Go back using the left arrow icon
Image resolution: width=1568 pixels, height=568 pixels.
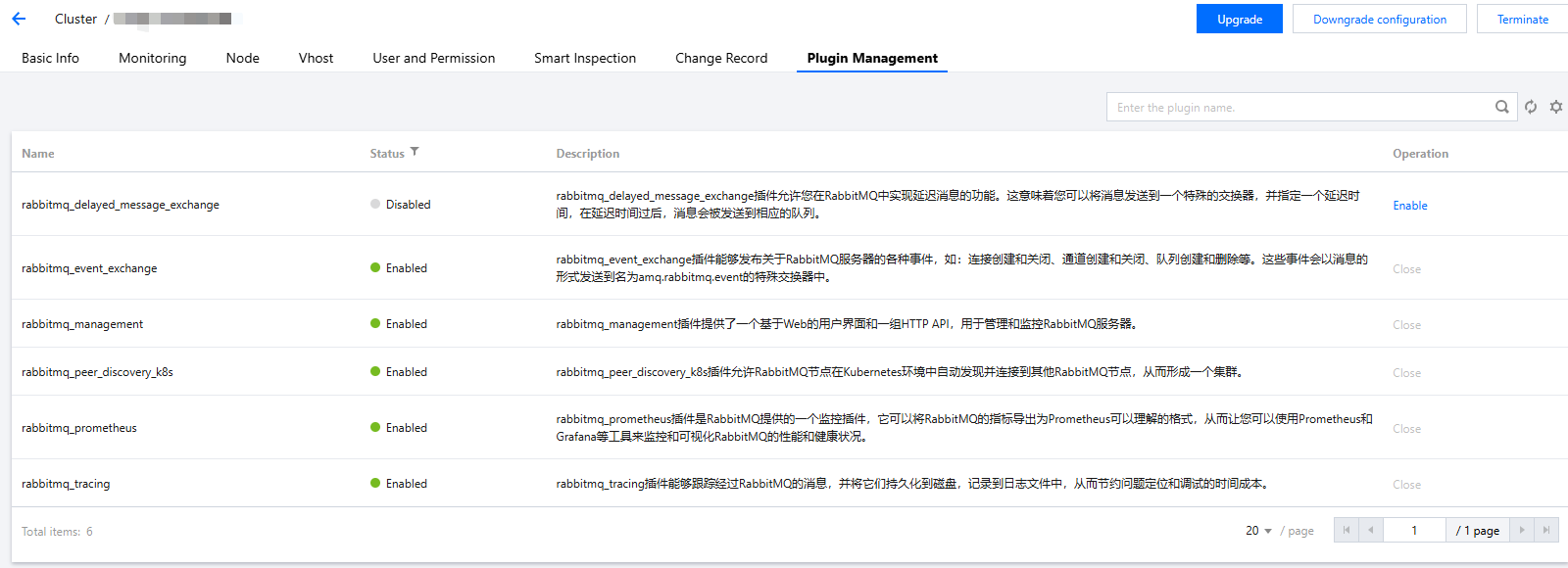point(19,19)
